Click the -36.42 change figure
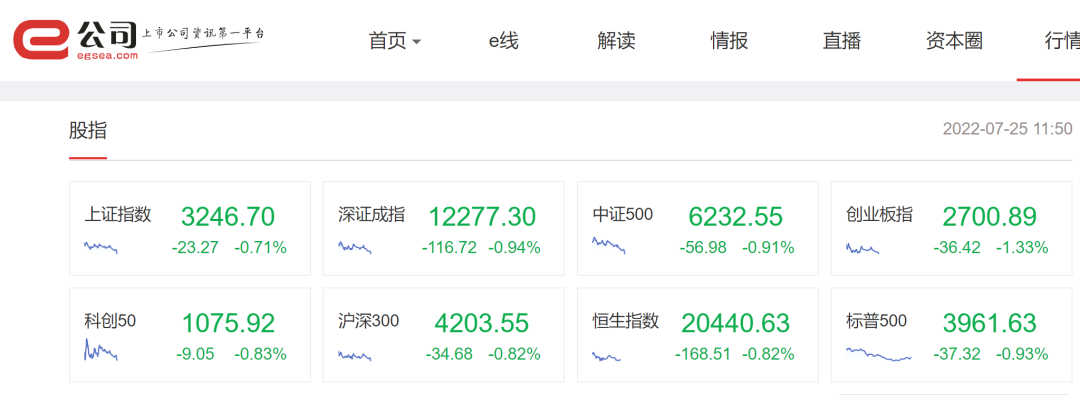 [957, 247]
